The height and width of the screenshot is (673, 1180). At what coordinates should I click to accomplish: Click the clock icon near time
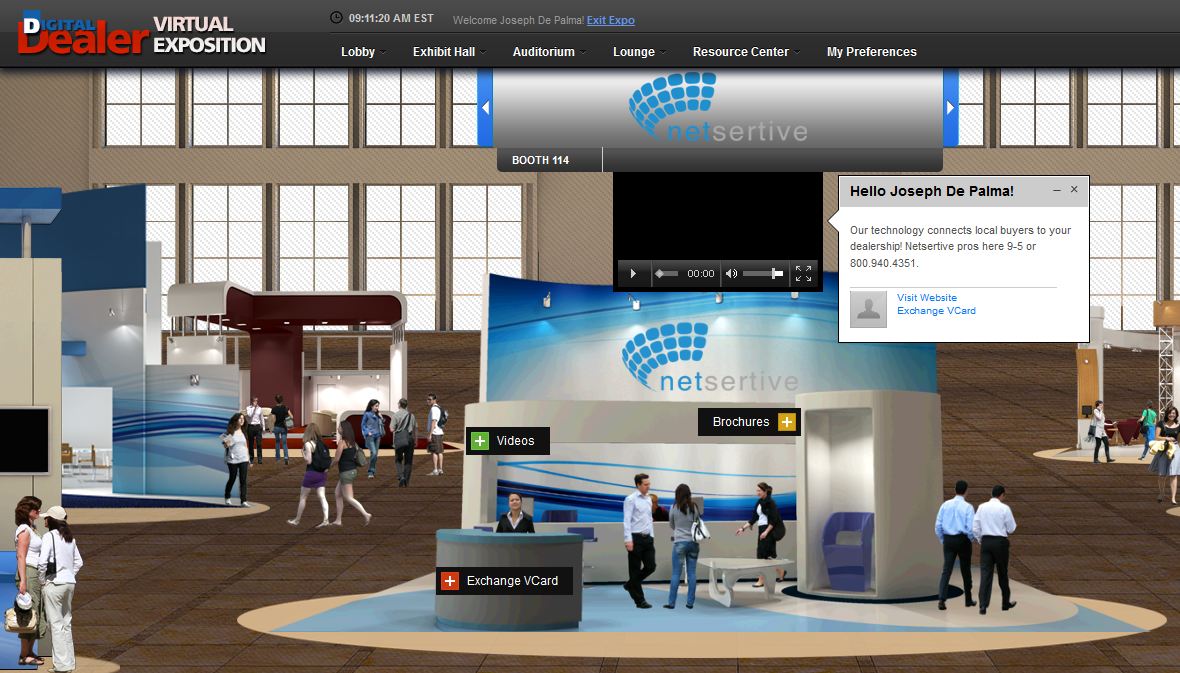(x=336, y=18)
